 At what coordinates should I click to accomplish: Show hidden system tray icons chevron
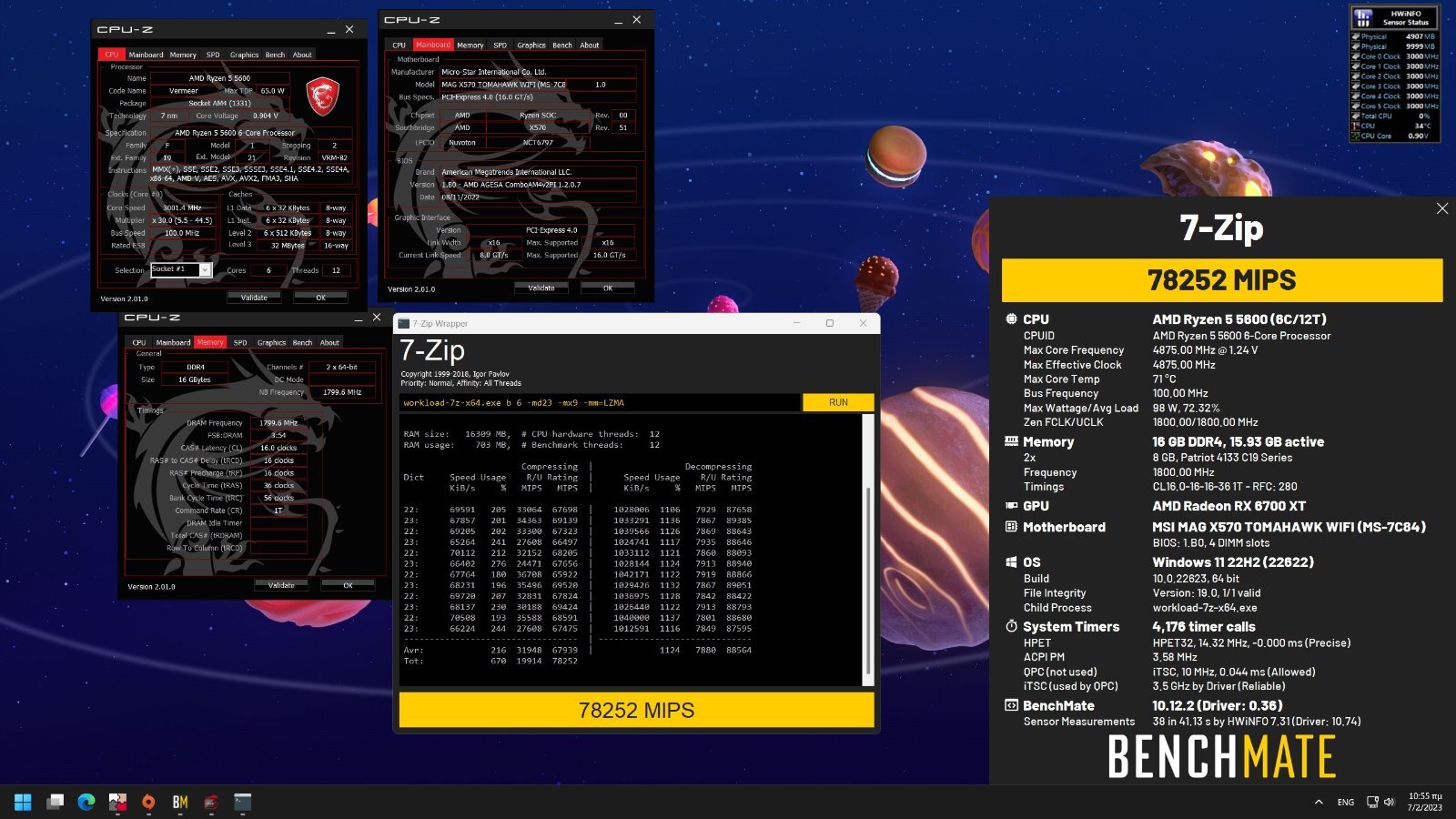(x=1319, y=802)
